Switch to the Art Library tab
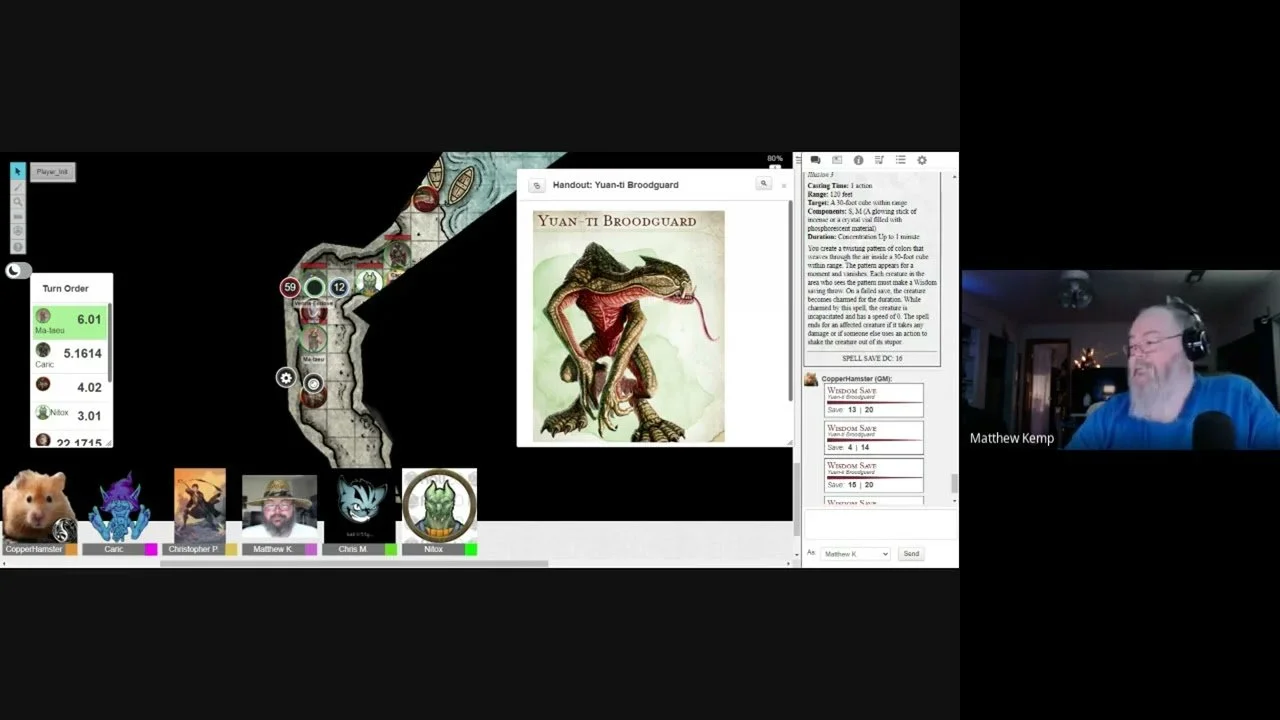 [x=837, y=160]
